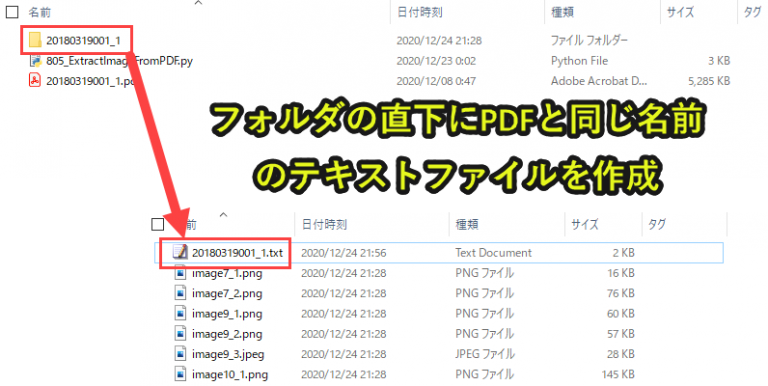Viewport: 768px width, 386px height.
Task: Select file name image10_1.png
Action: coord(230,375)
